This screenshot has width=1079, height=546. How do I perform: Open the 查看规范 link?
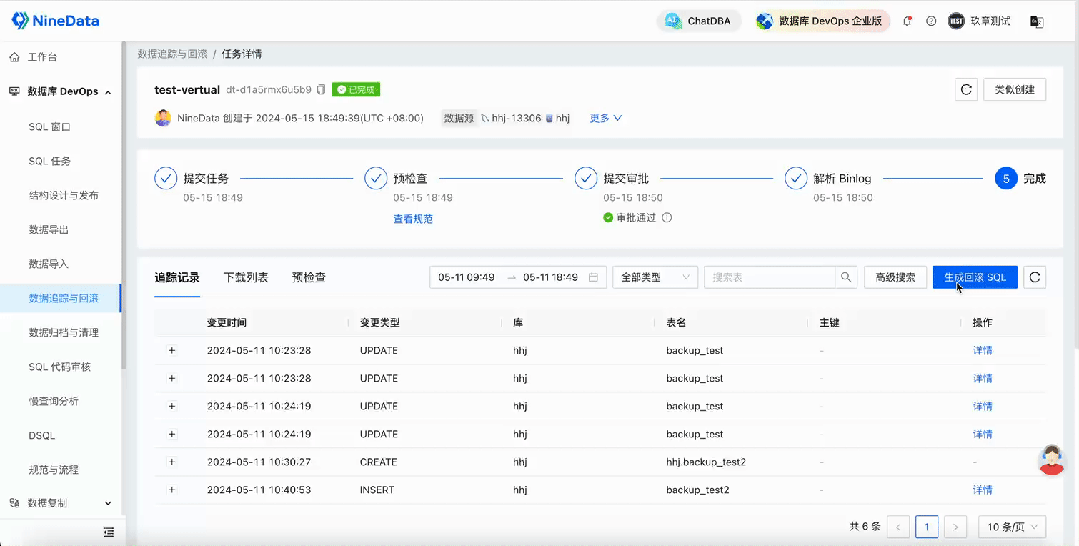[x=413, y=219]
